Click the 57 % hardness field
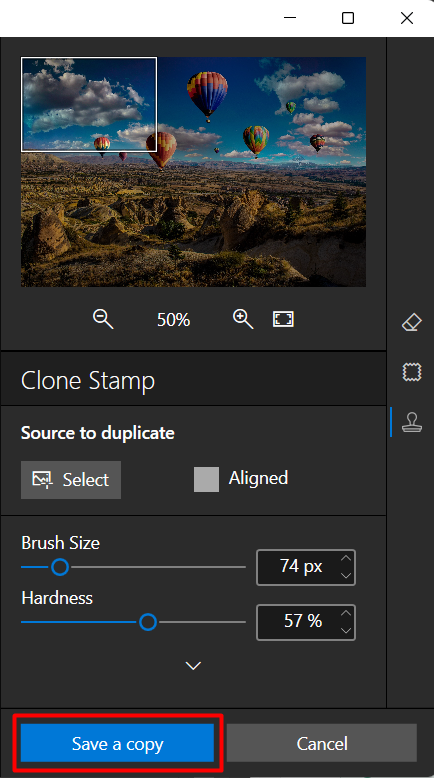This screenshot has width=434, height=778. click(x=306, y=622)
